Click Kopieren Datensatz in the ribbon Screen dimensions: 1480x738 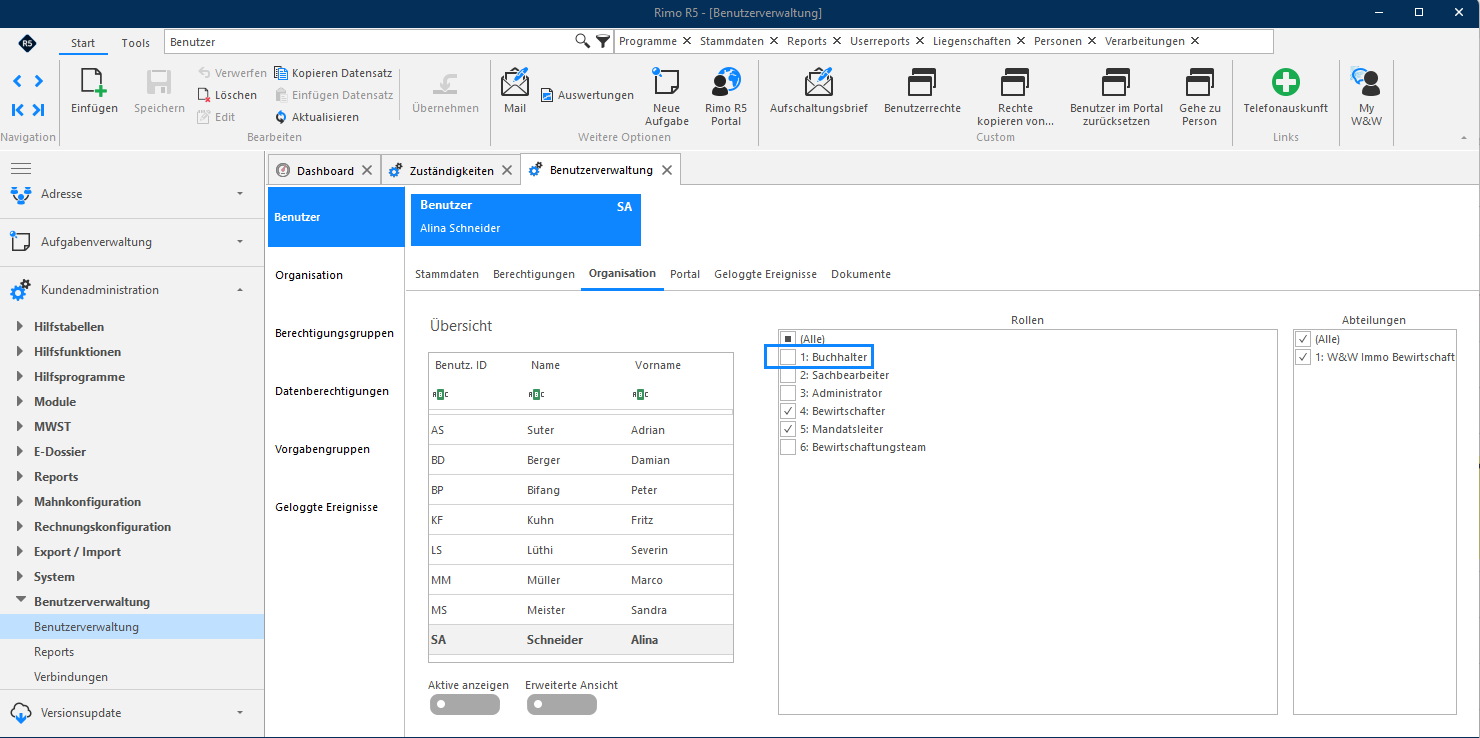(x=333, y=73)
